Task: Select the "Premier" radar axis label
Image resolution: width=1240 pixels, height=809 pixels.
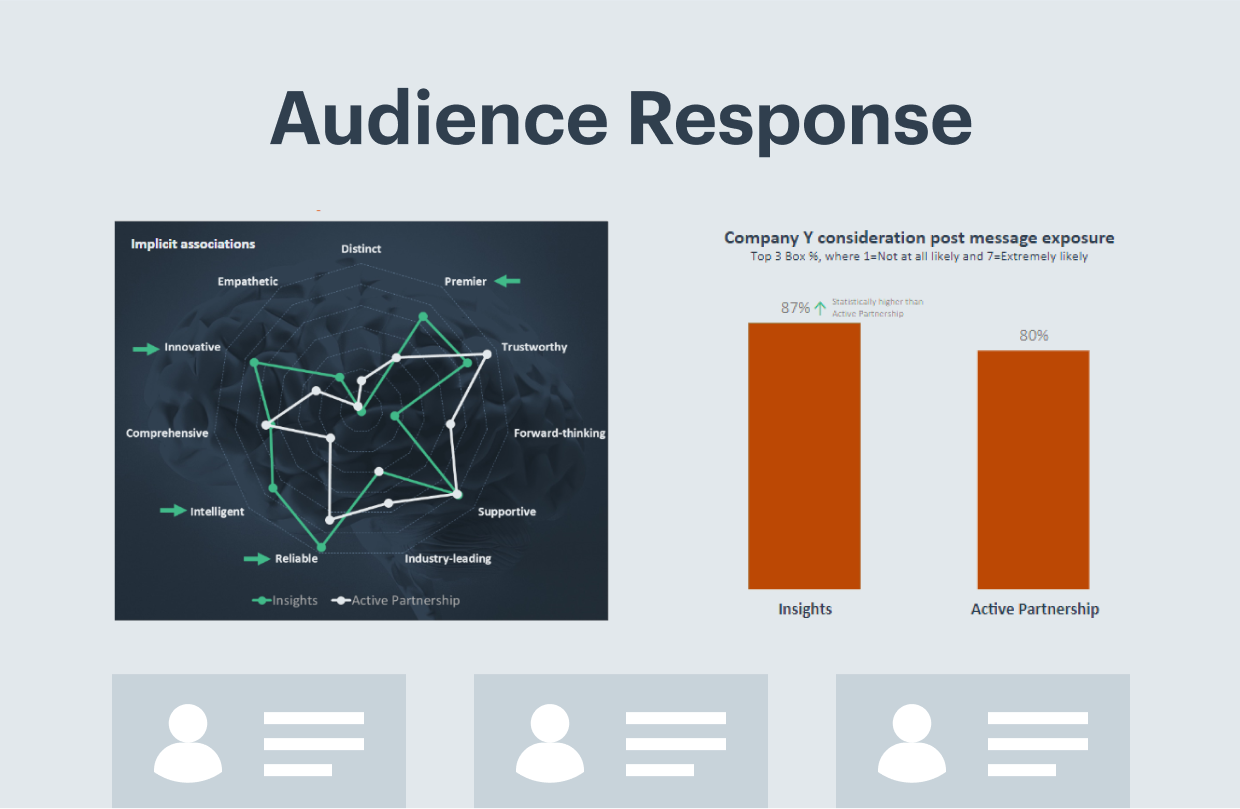Action: (x=466, y=282)
